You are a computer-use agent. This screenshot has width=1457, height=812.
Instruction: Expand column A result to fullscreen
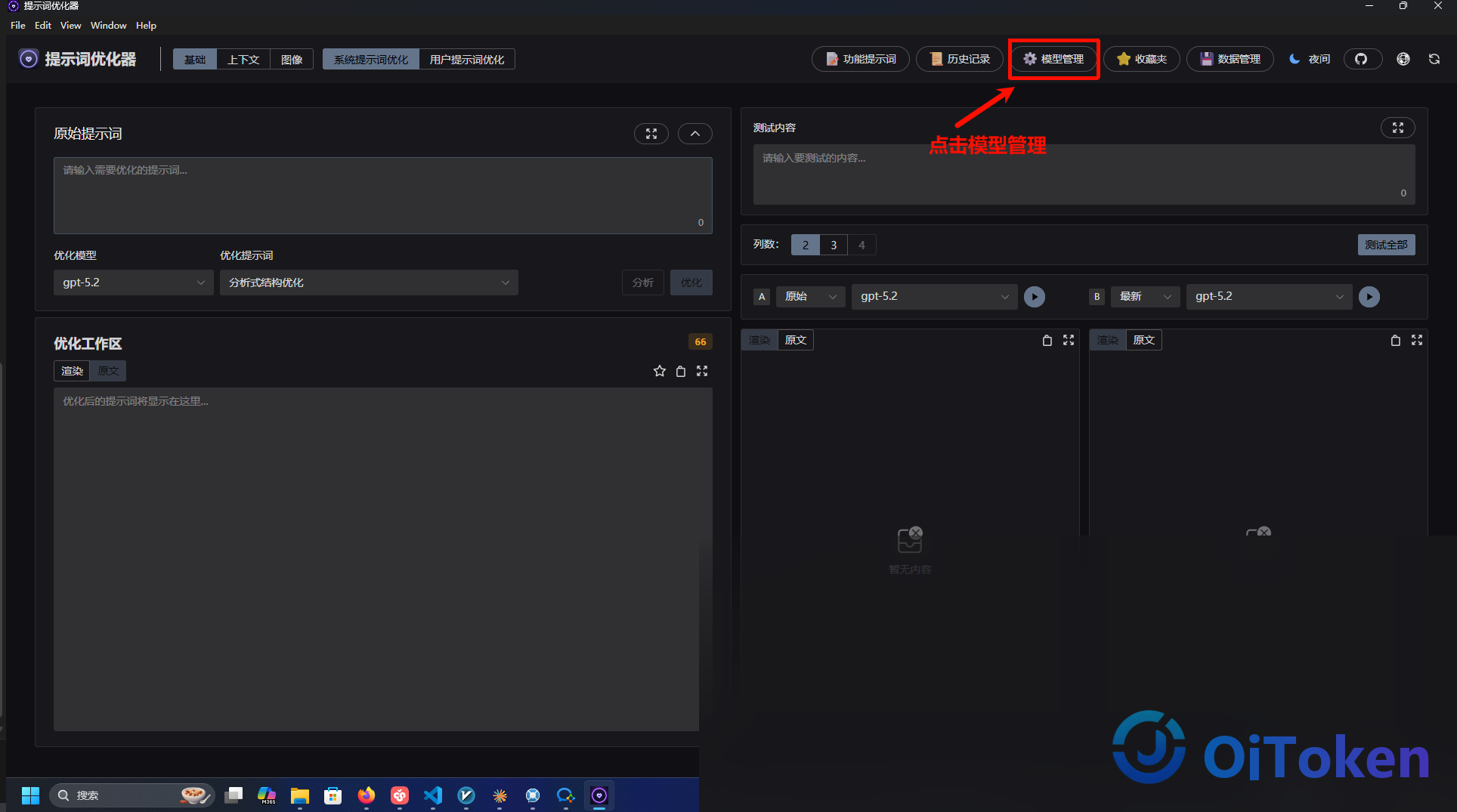pos(1069,340)
